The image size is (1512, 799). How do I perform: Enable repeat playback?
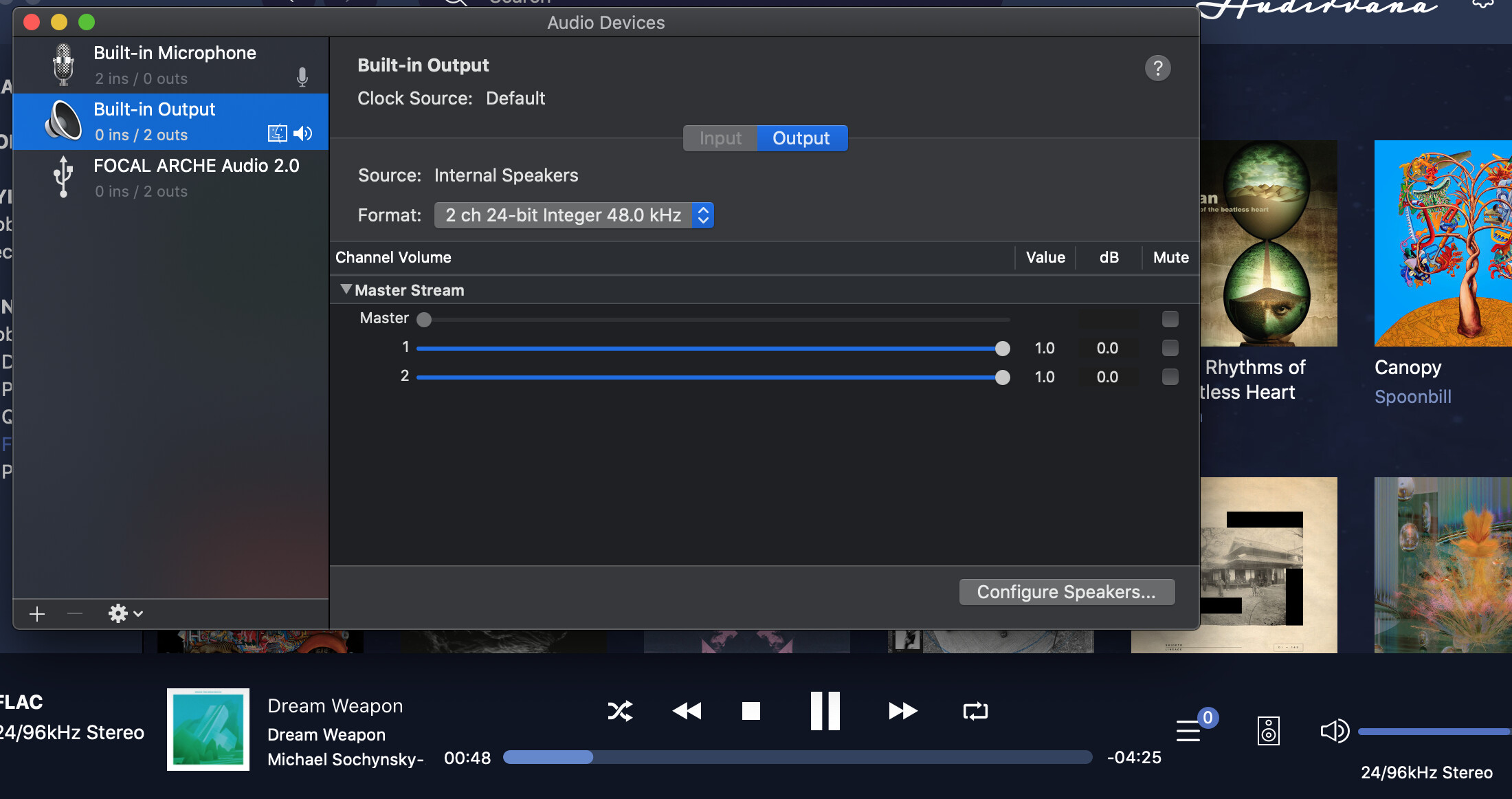975,711
